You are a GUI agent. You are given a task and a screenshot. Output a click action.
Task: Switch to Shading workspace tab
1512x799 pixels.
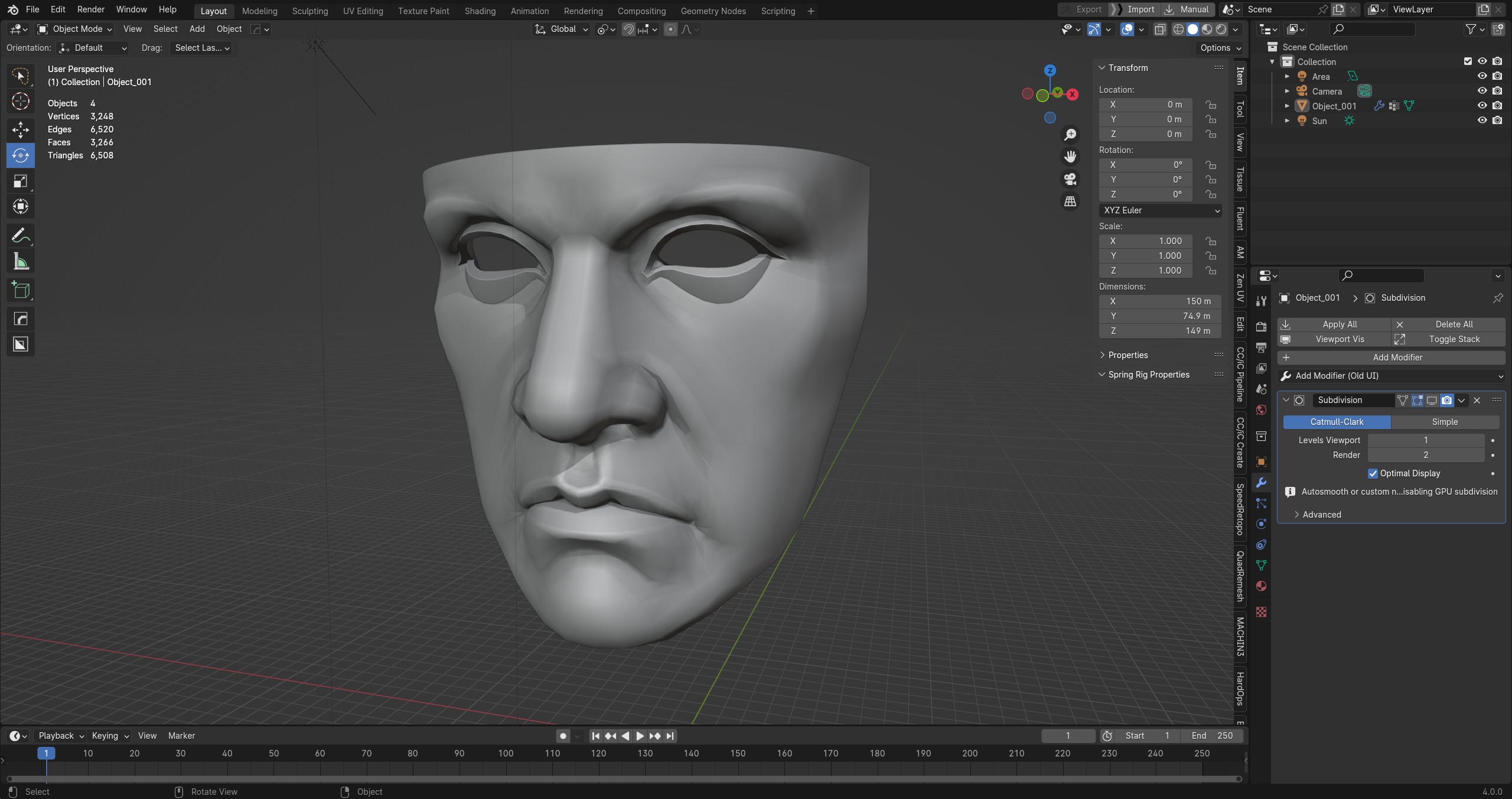pos(480,11)
